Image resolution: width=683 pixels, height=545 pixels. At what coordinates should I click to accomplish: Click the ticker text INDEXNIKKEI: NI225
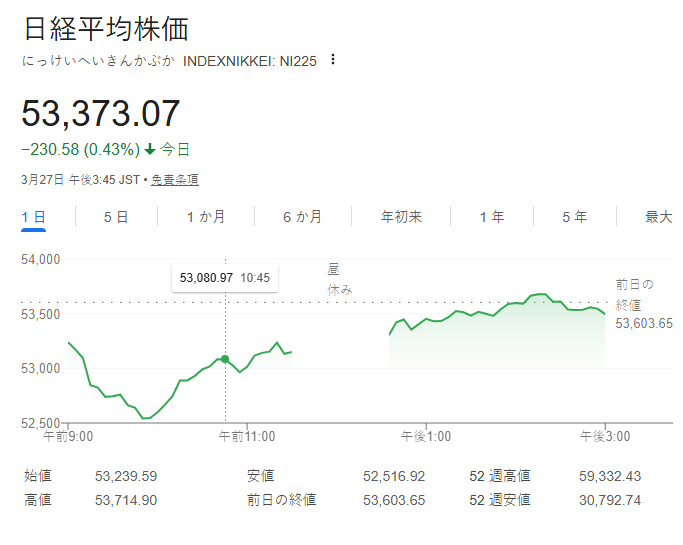250,61
